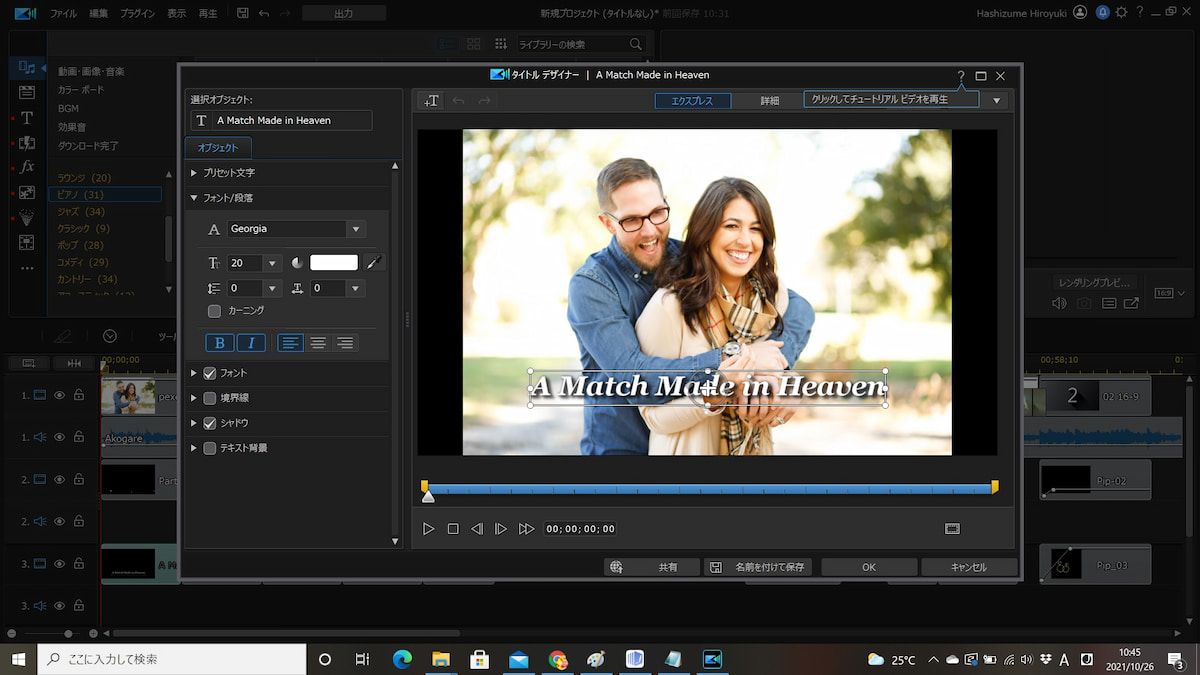Click the white font color swatch
The height and width of the screenshot is (675, 1200).
(x=334, y=263)
